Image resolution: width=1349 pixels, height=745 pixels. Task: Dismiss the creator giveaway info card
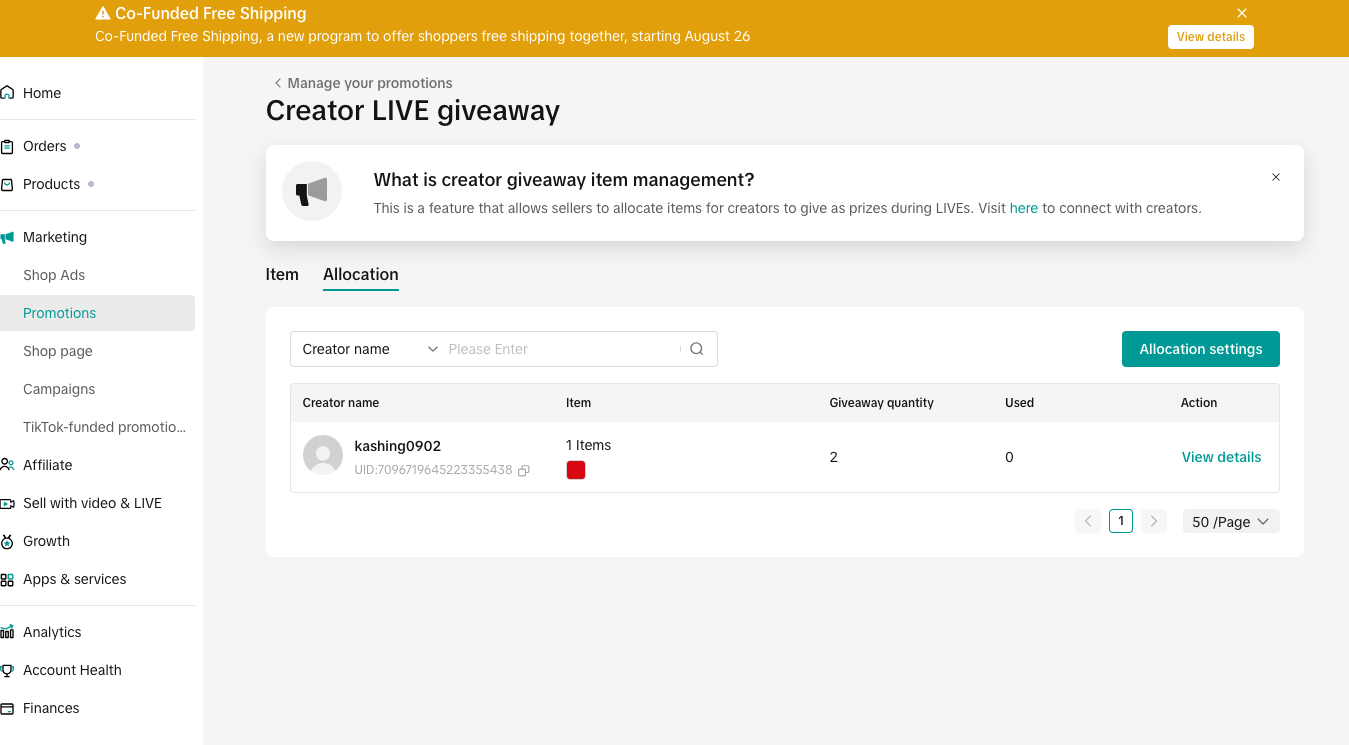tap(1275, 177)
